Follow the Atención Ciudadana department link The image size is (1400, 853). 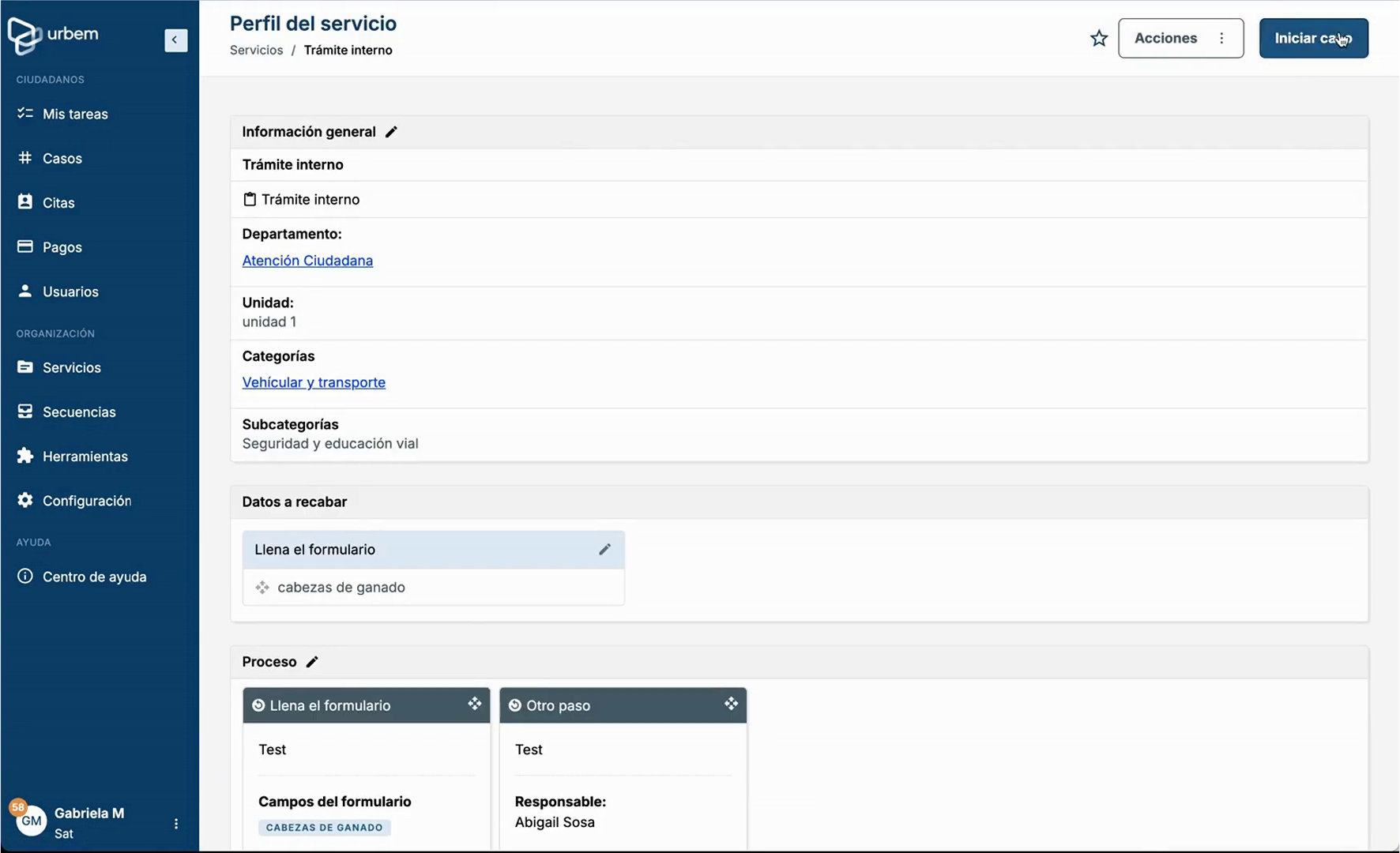(x=307, y=261)
